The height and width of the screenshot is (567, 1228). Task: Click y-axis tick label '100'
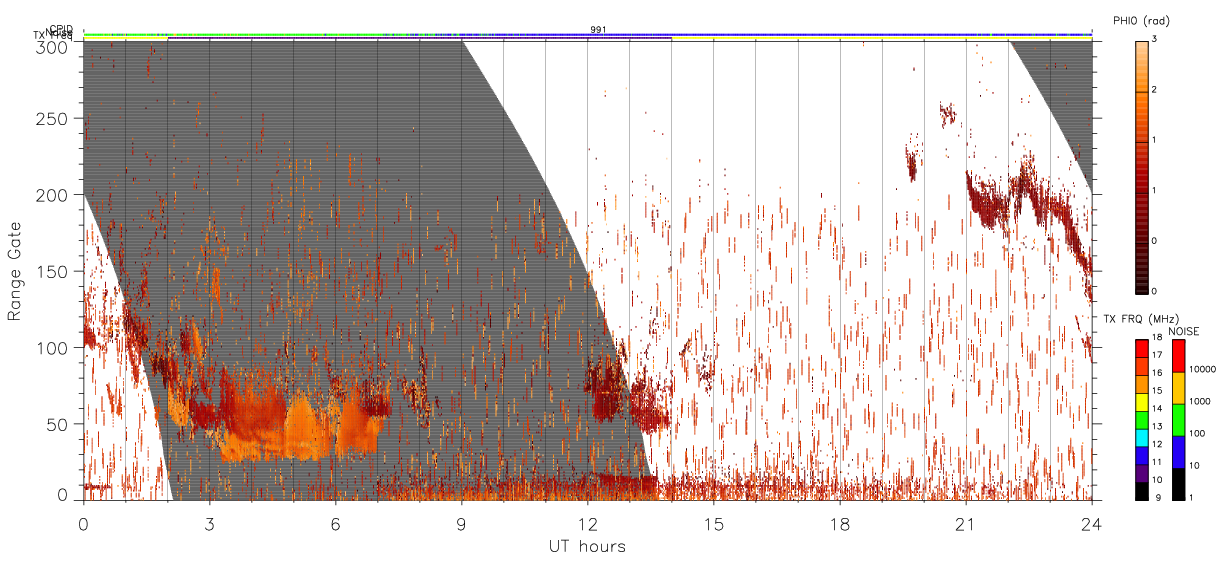point(52,348)
